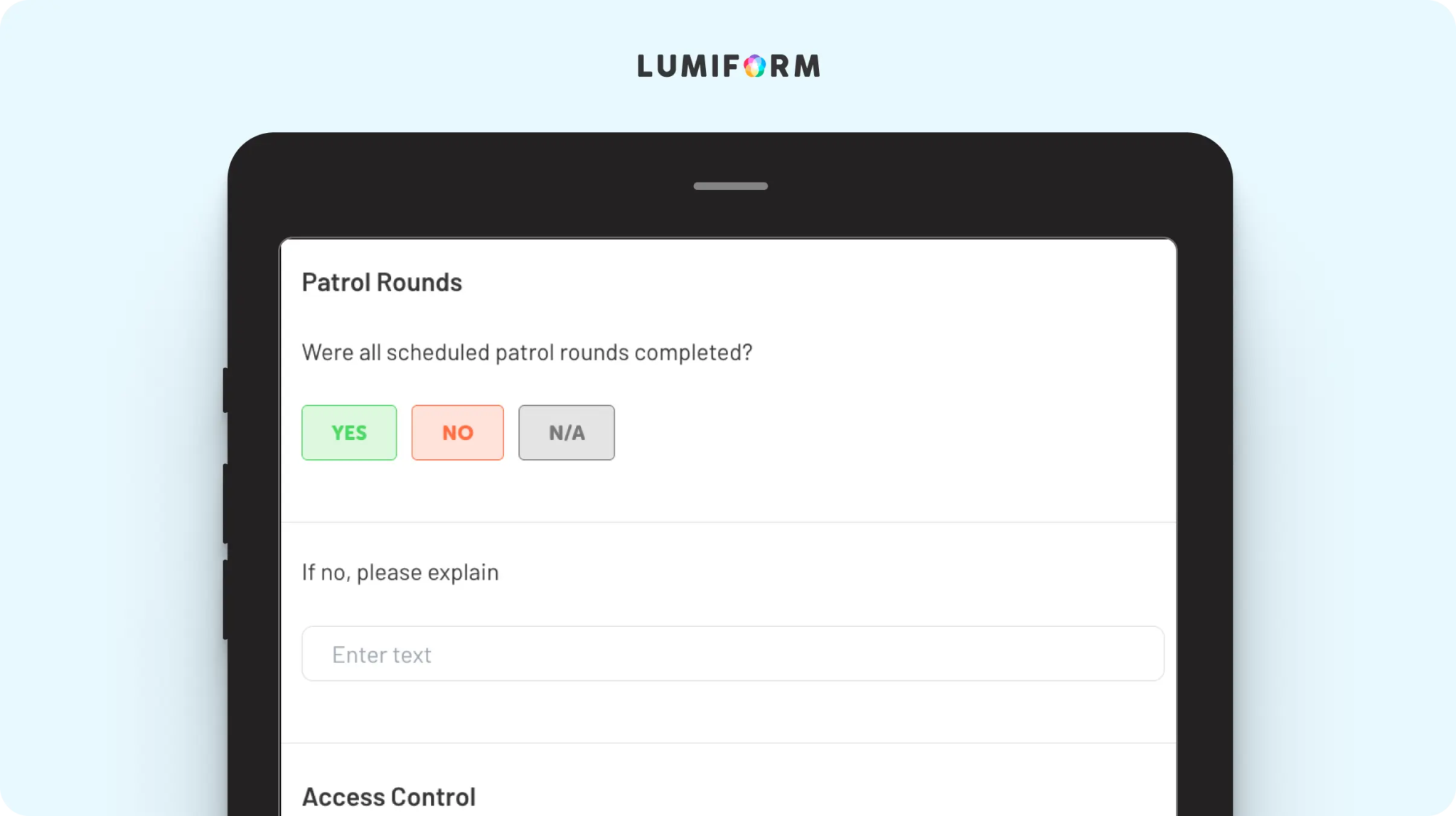1456x816 pixels.
Task: Select the green YES answer
Action: point(349,432)
